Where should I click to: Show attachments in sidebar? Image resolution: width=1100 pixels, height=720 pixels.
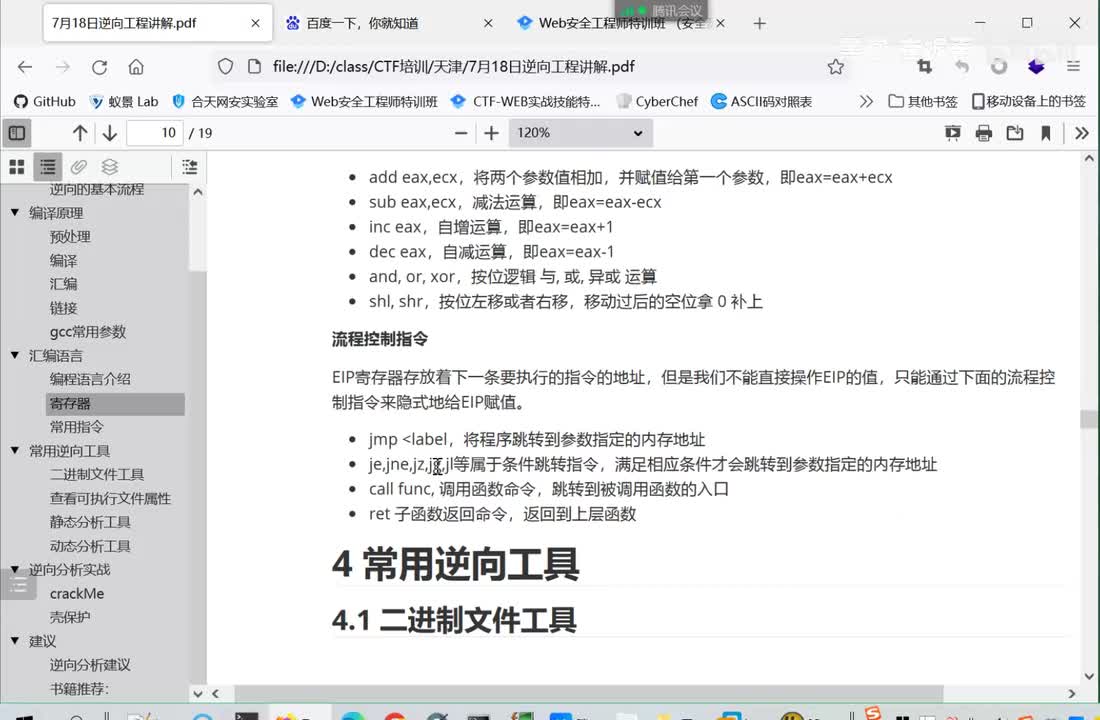[79, 166]
